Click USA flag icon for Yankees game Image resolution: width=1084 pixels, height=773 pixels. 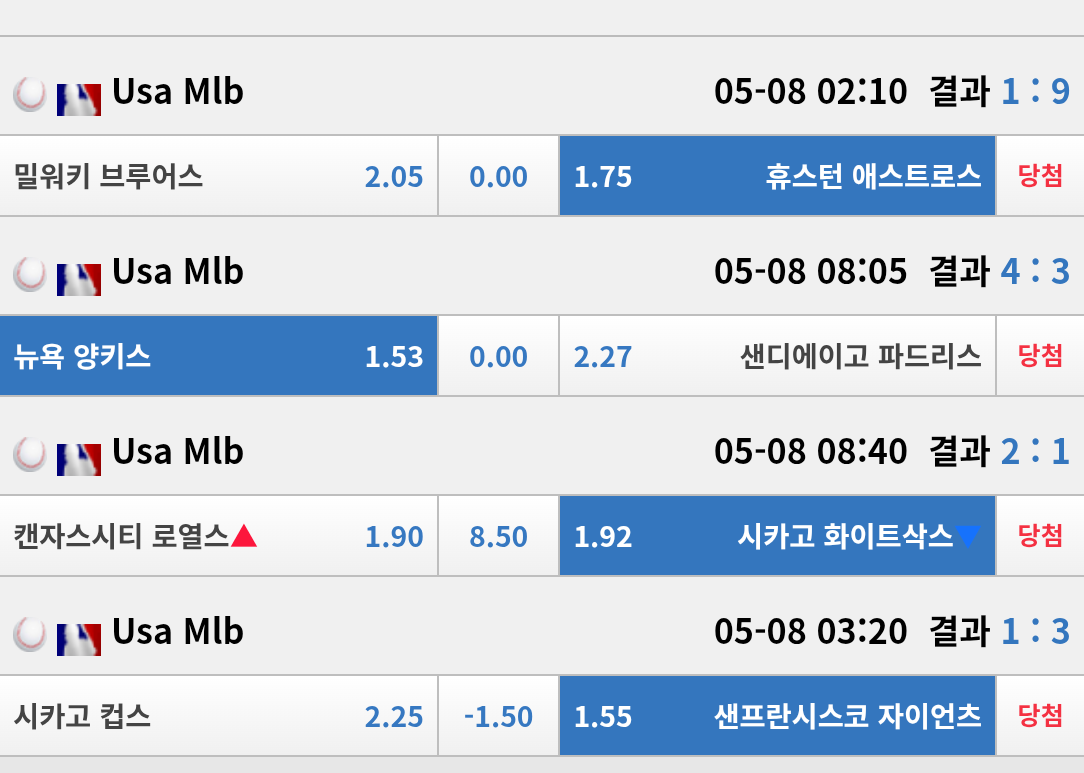pos(79,275)
